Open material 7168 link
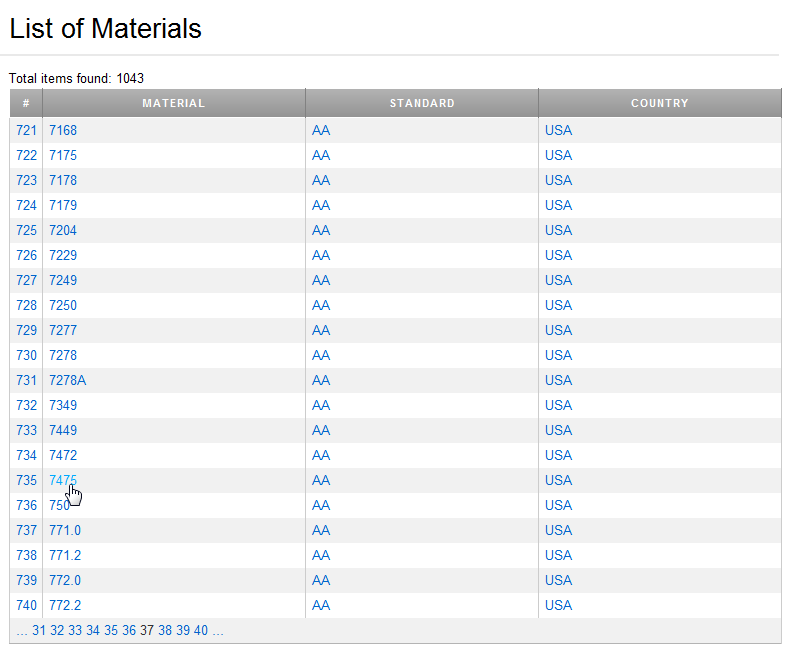Screen dimensions: 794x656 63,130
